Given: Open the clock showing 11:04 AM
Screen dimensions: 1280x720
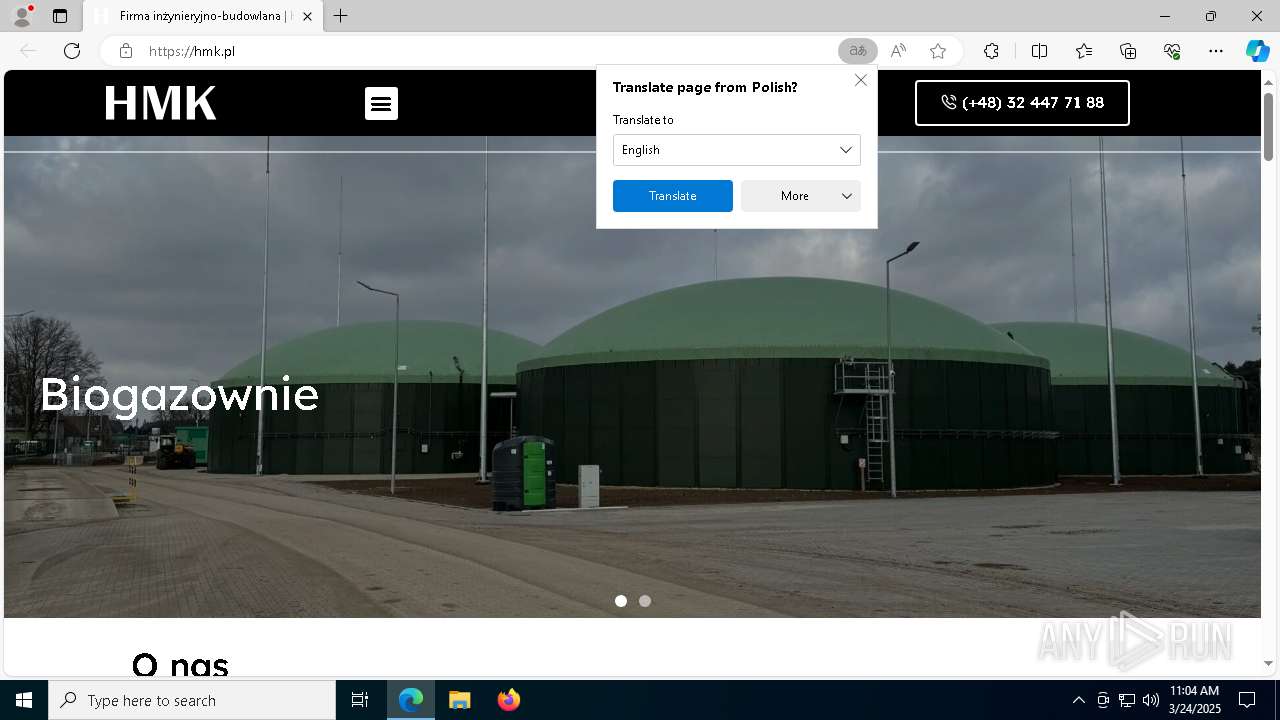Looking at the screenshot, I should coord(1195,700).
